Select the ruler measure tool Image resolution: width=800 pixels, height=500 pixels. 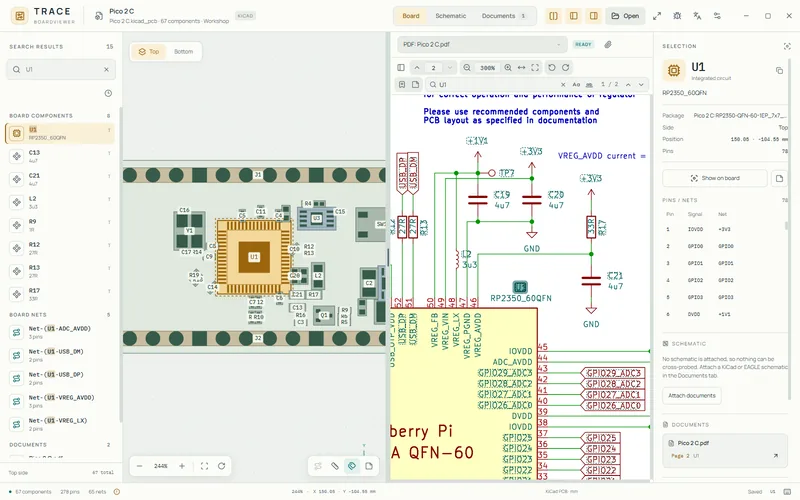click(335, 466)
